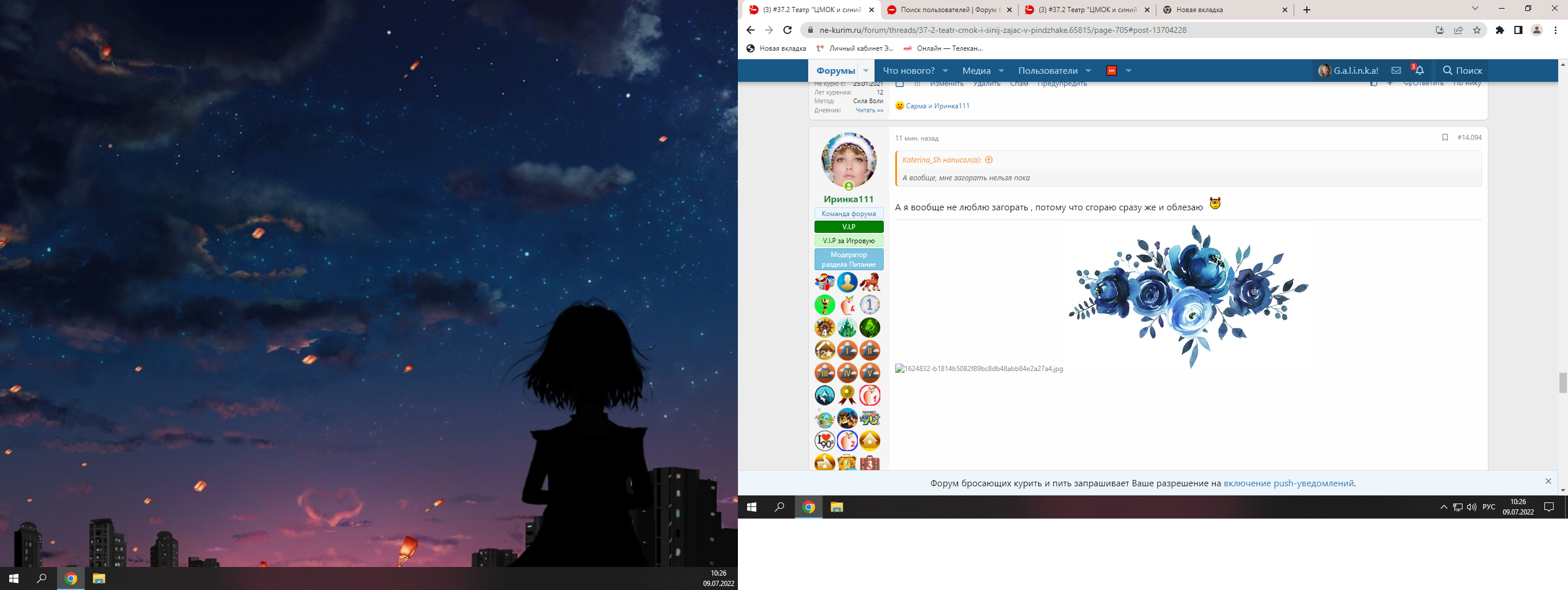Open the Онлайн — Телекан... bookmark

(943, 48)
